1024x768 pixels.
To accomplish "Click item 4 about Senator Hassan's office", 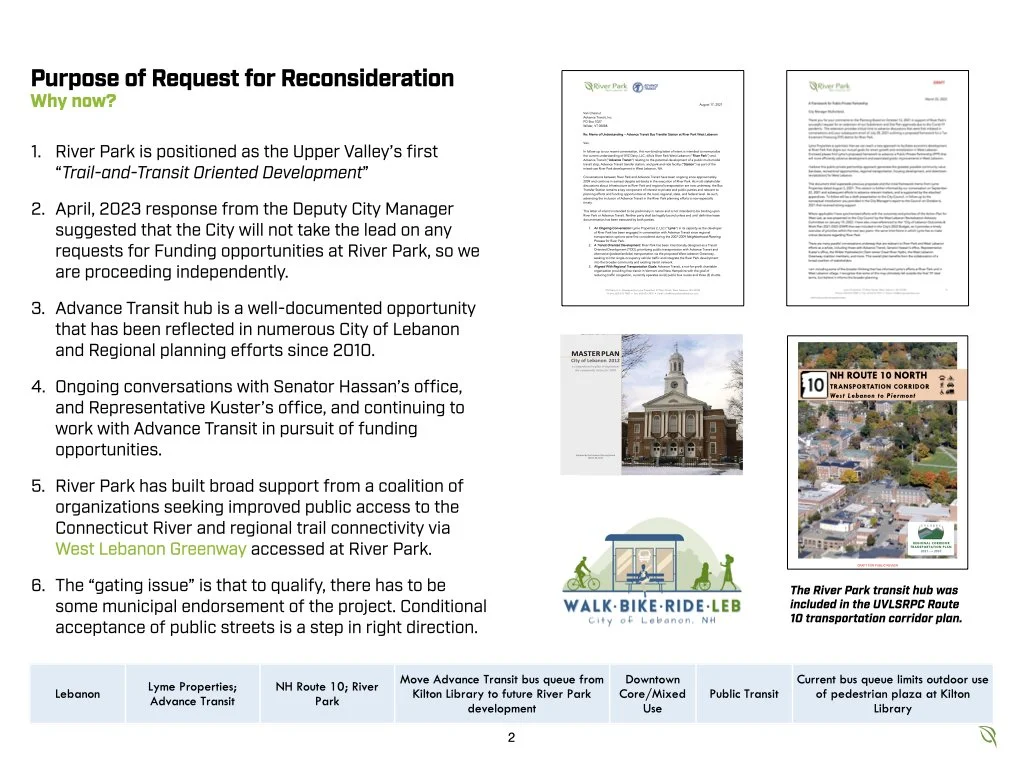I will pyautogui.click(x=248, y=418).
